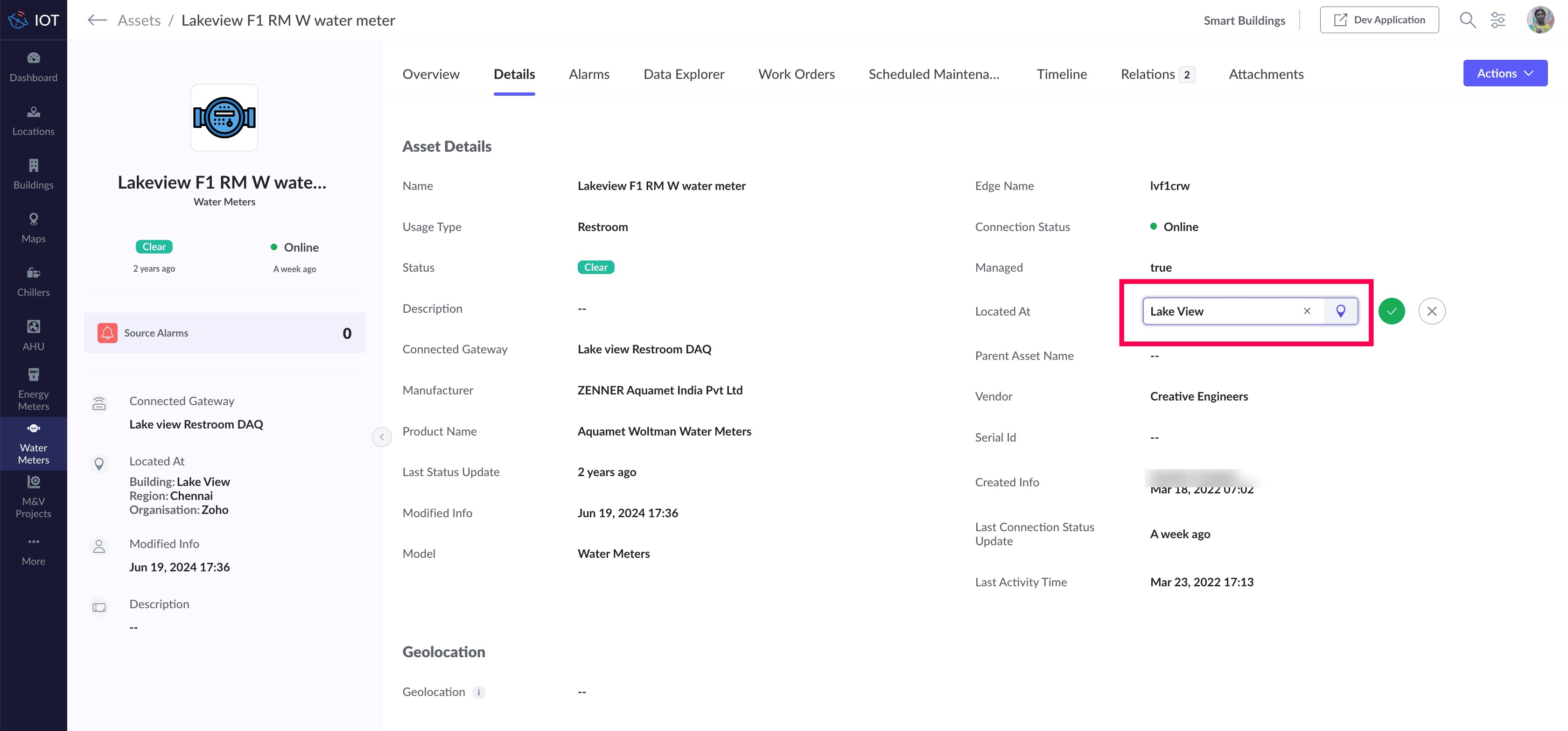This screenshot has height=731, width=1568.
Task: Open Energy Meters sidebar item
Action: pyautogui.click(x=34, y=390)
